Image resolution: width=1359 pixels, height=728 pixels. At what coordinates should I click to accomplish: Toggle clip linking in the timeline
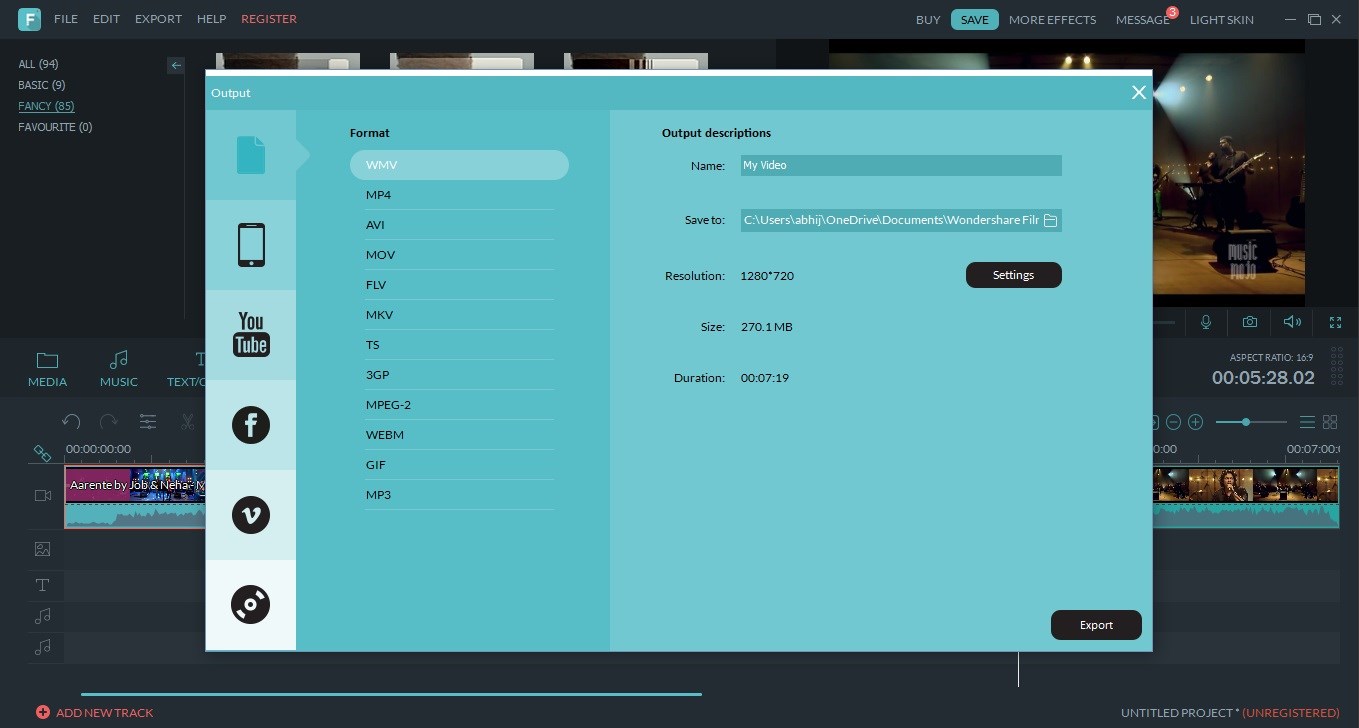pos(43,453)
